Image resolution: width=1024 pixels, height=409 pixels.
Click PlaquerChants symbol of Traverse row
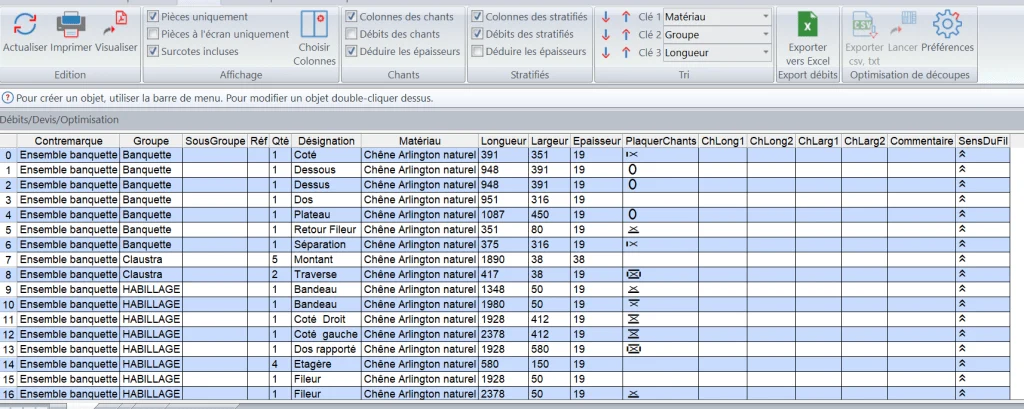point(632,274)
